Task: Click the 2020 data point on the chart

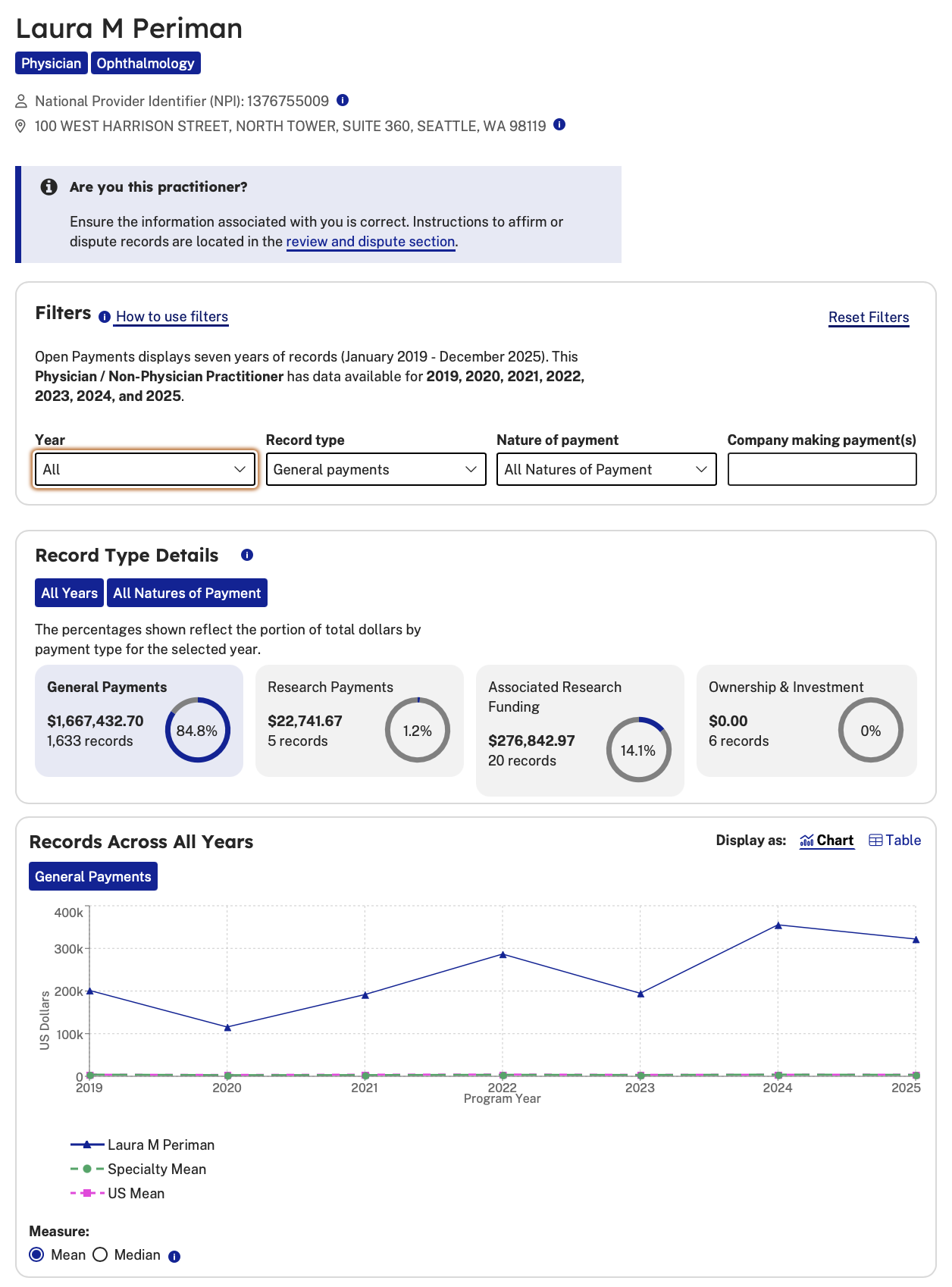Action: 227,1027
